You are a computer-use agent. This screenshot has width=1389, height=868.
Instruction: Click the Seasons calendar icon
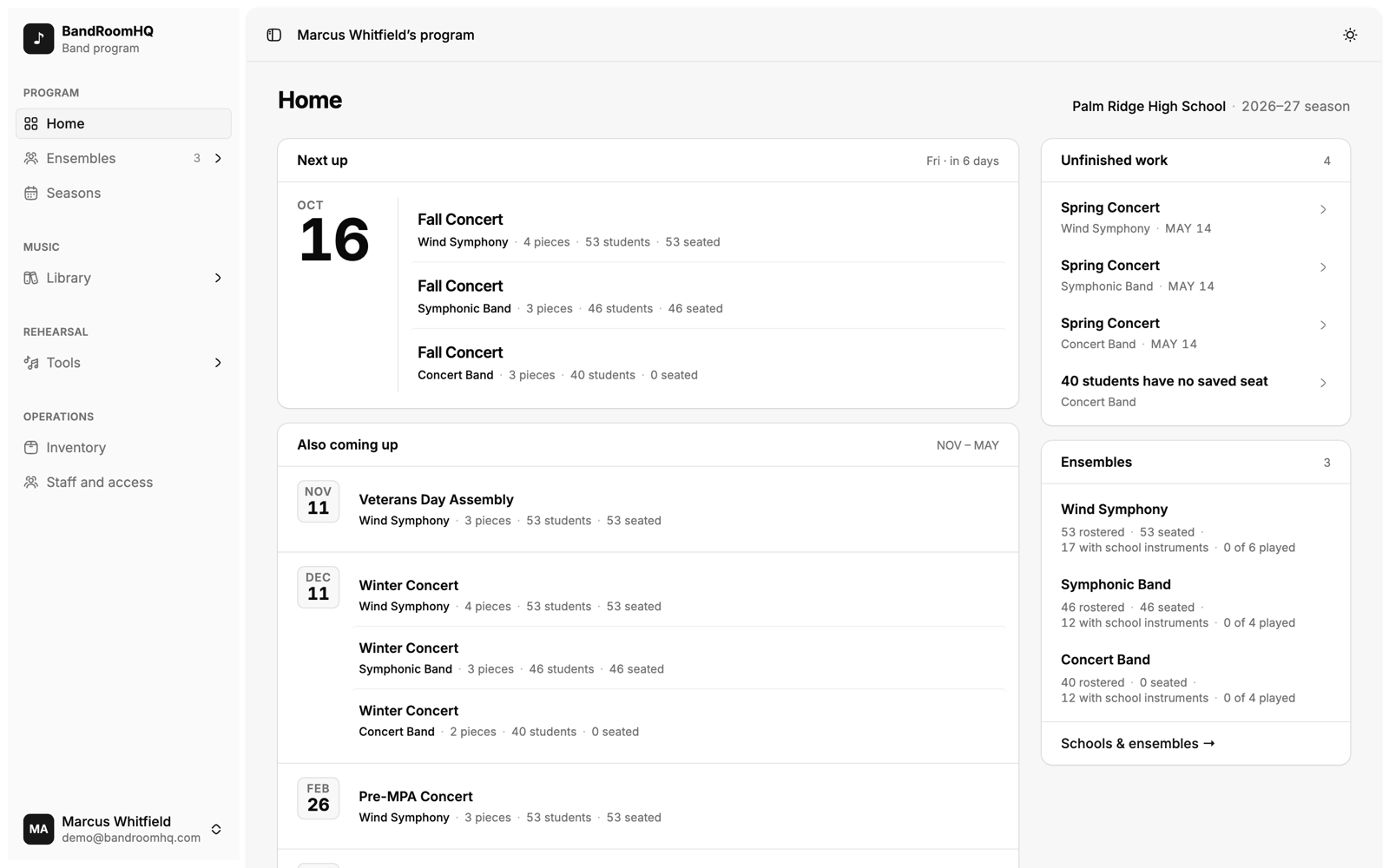coord(31,193)
